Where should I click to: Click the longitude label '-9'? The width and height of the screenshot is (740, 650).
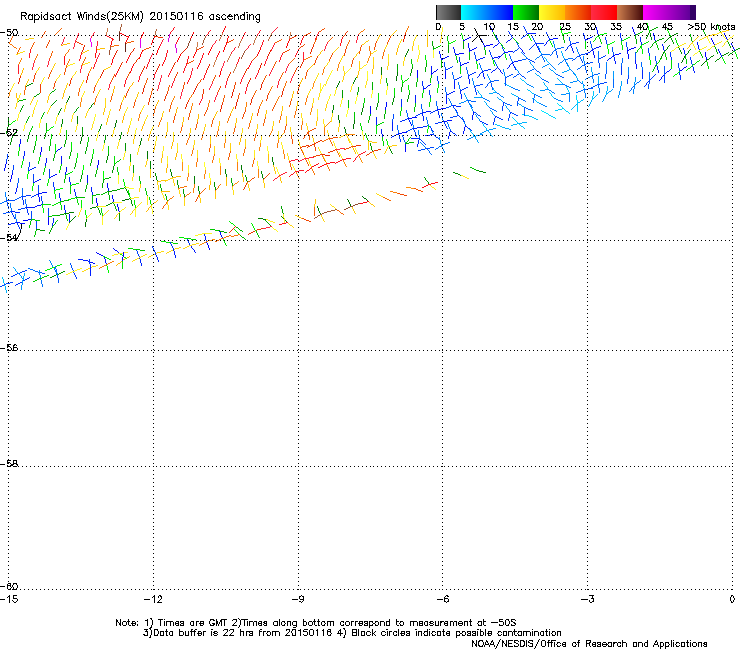click(297, 599)
